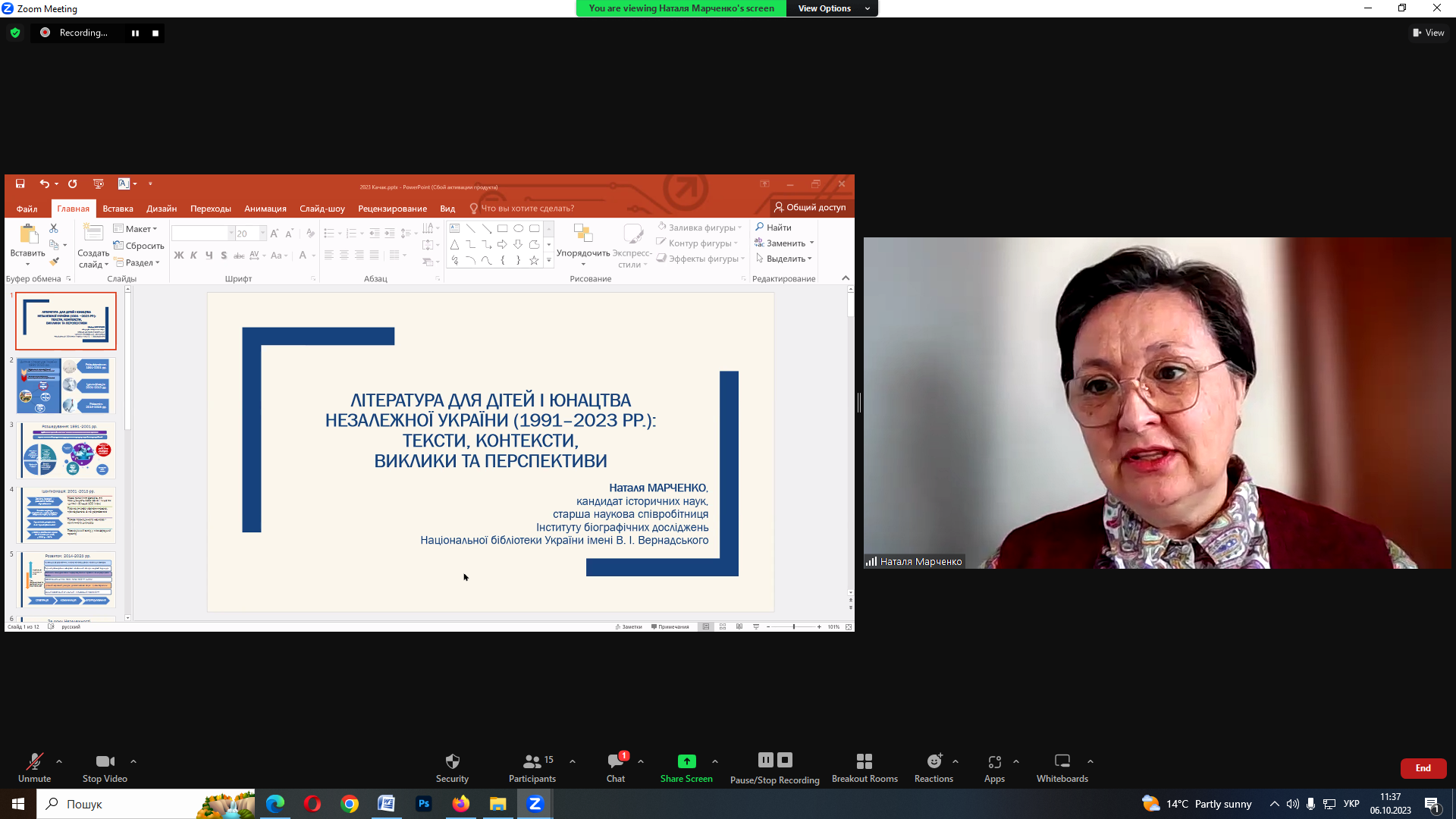Viewport: 1456px width, 819px height.
Task: Click the green Share Screen icon
Action: 686,761
